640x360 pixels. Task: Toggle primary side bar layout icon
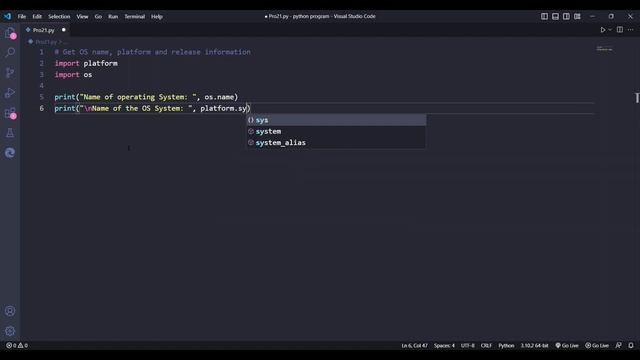click(x=544, y=16)
